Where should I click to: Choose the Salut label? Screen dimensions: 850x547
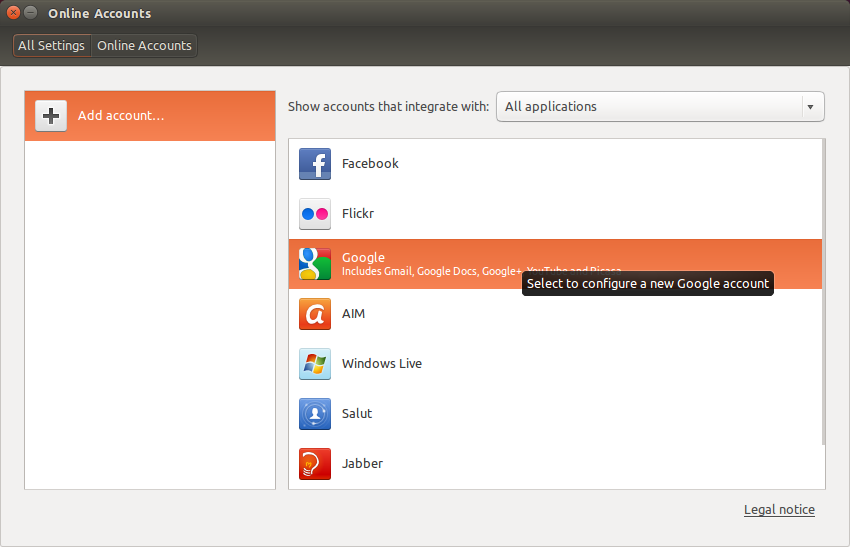(x=357, y=414)
